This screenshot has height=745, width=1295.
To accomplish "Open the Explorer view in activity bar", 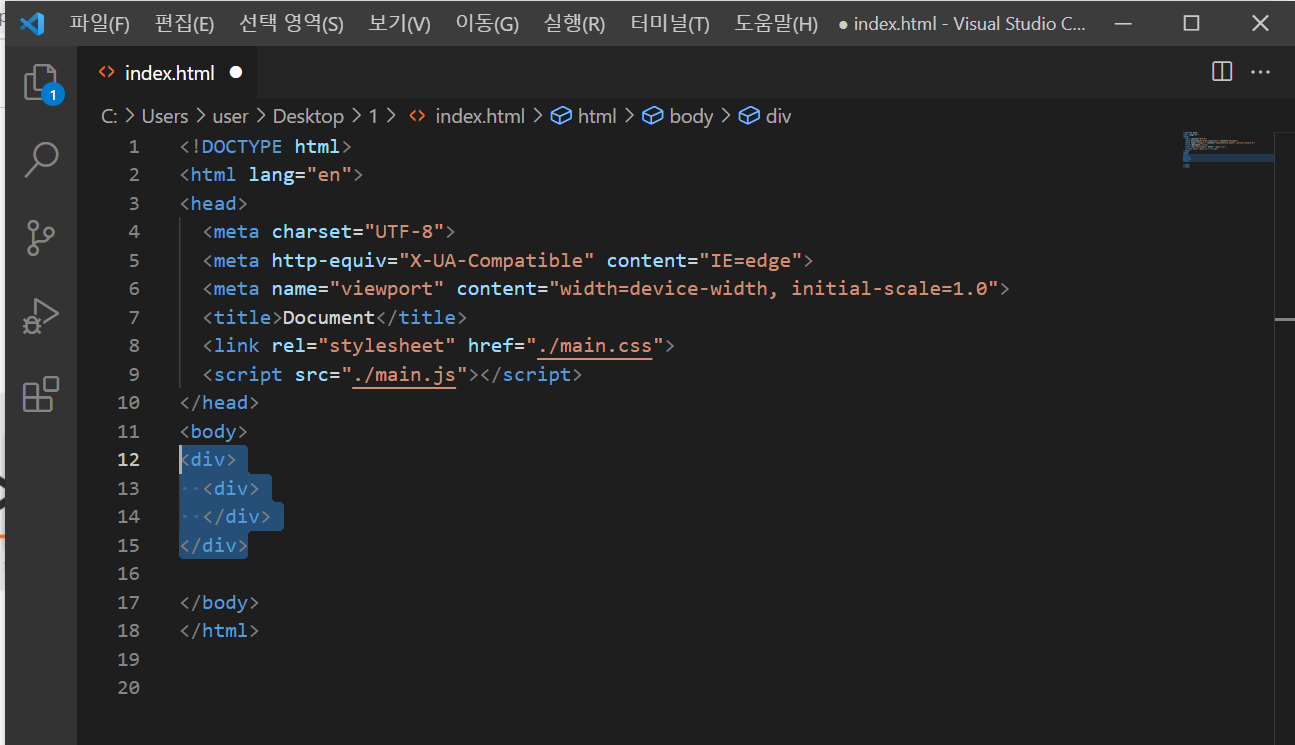I will click(41, 83).
